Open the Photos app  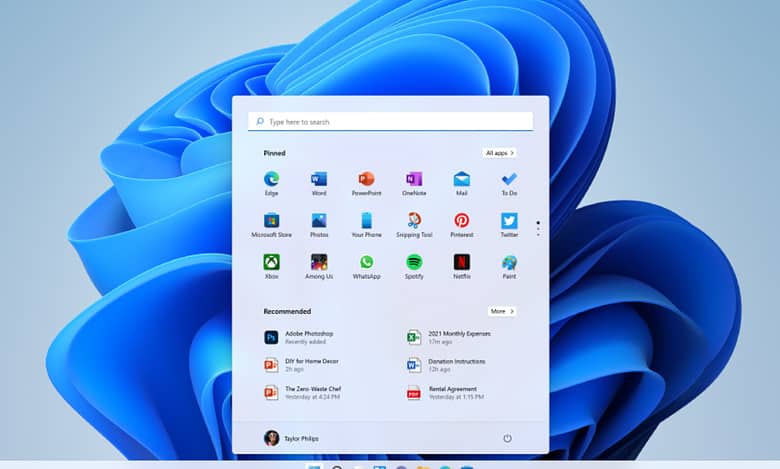tap(319, 225)
